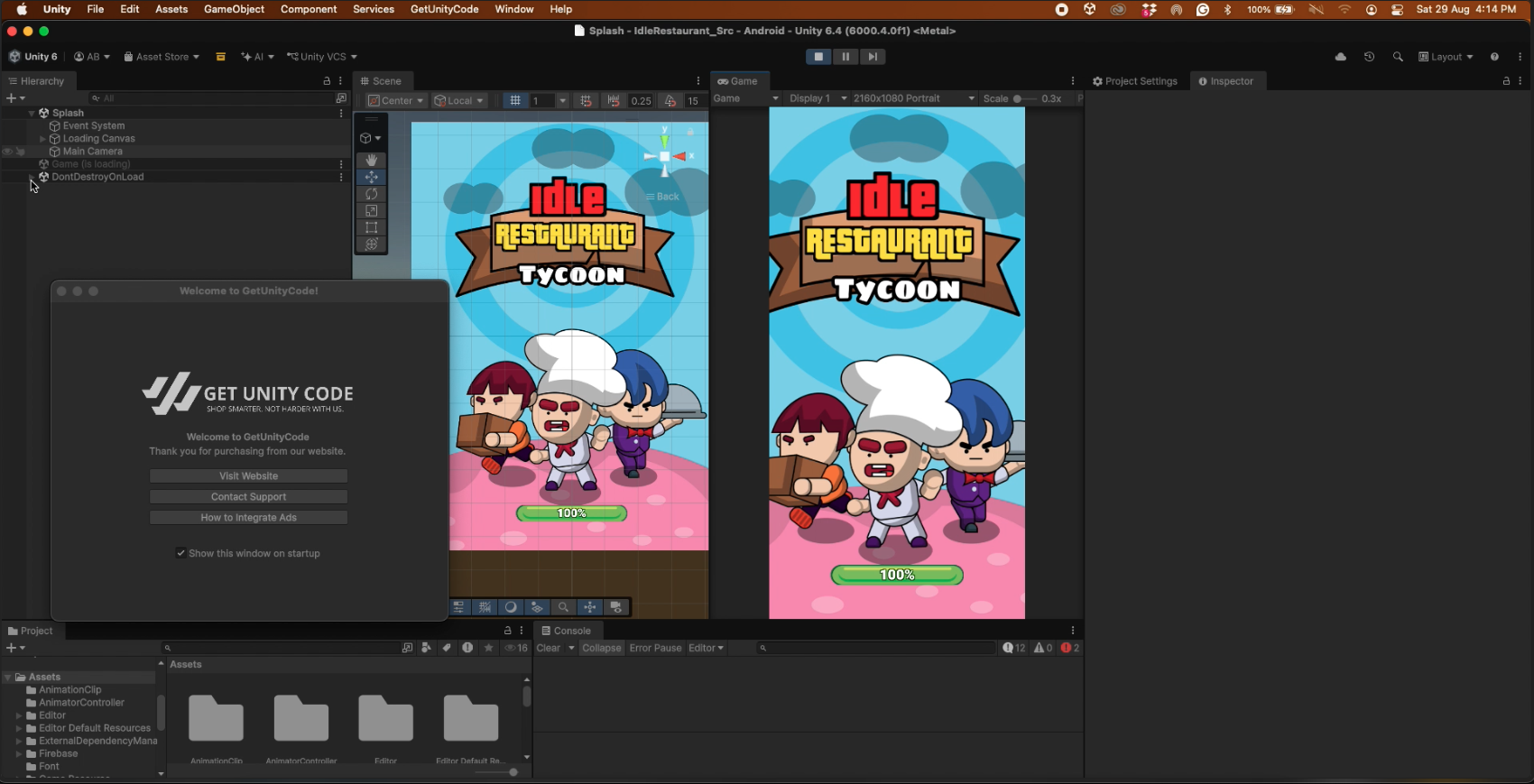This screenshot has width=1534, height=784.
Task: Open the Unity VCS dropdown
Action: tap(322, 57)
